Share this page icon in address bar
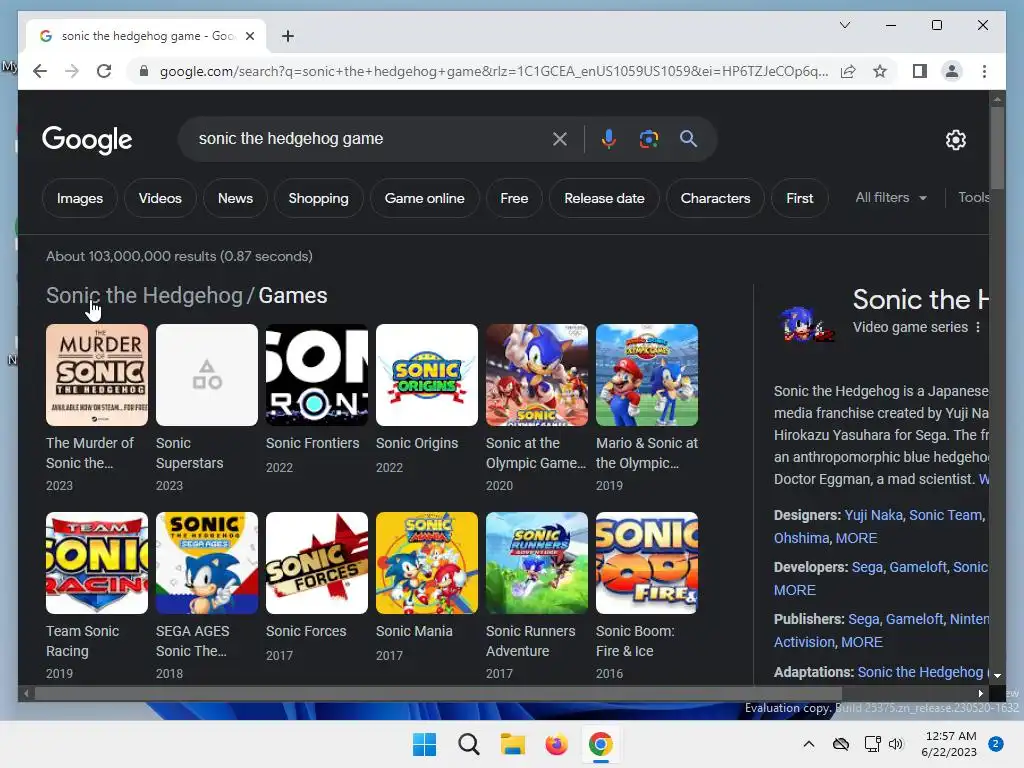The image size is (1024, 768). pyautogui.click(x=848, y=71)
